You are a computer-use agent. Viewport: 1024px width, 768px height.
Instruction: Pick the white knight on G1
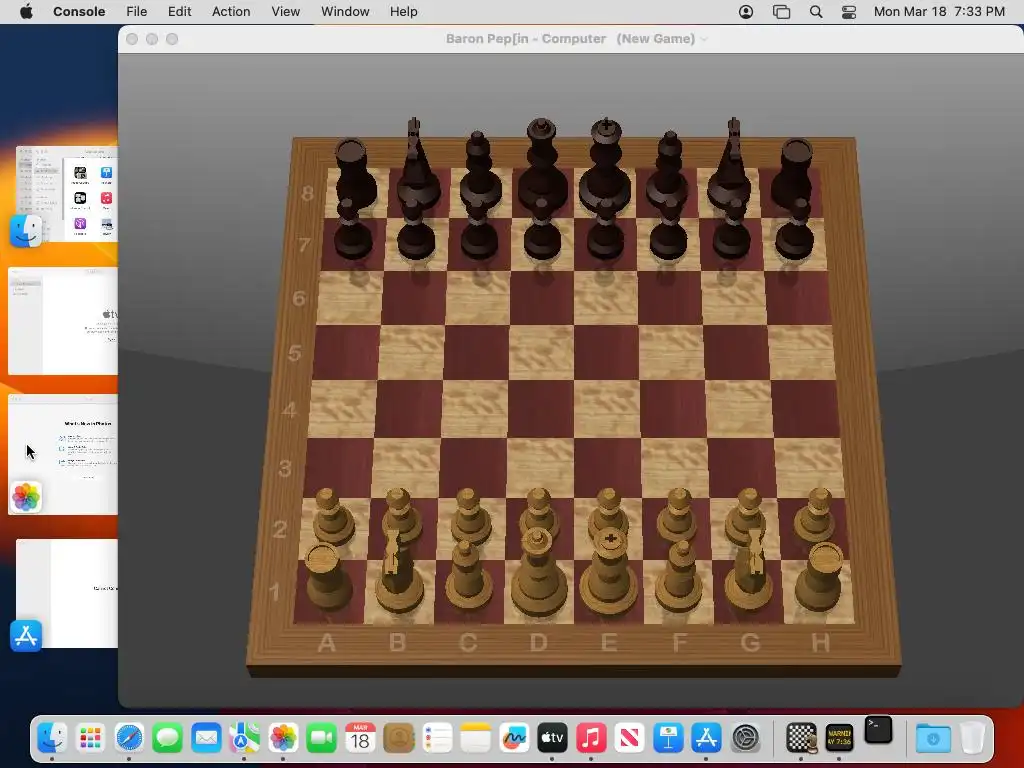point(751,569)
